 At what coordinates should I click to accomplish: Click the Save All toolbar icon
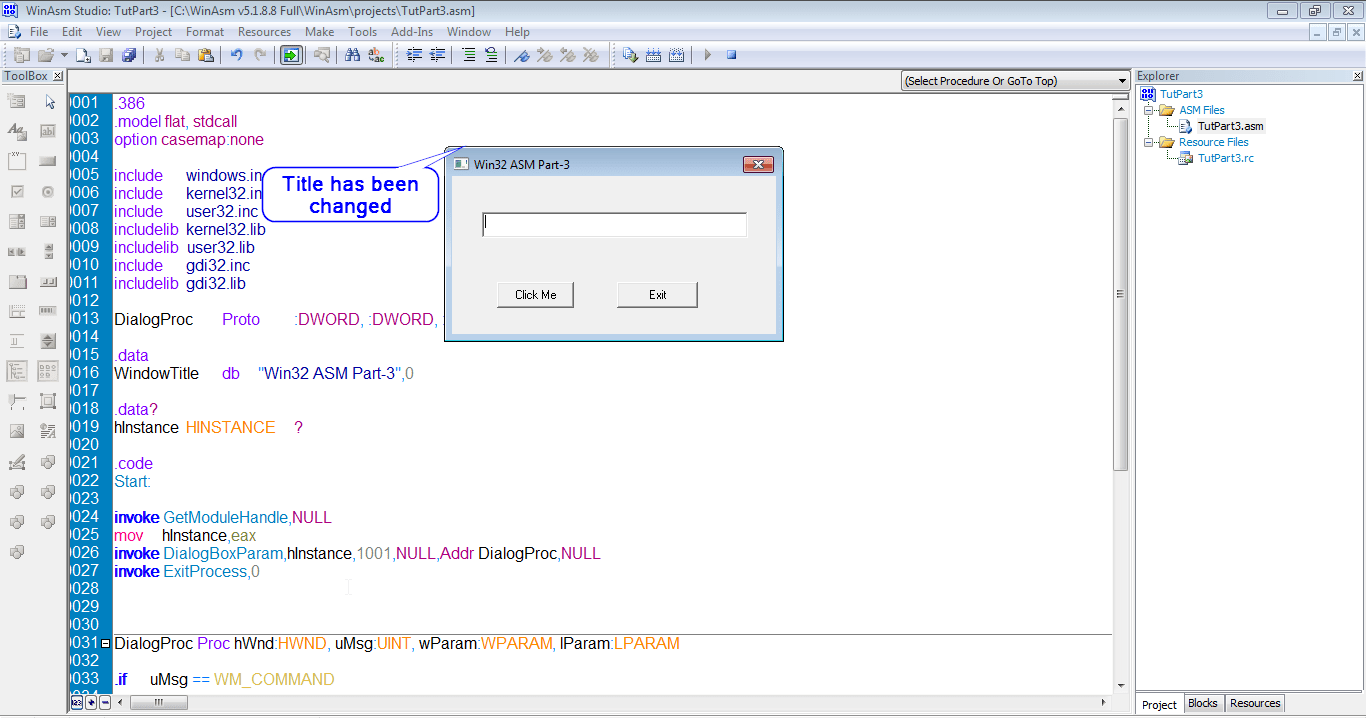tap(129, 55)
